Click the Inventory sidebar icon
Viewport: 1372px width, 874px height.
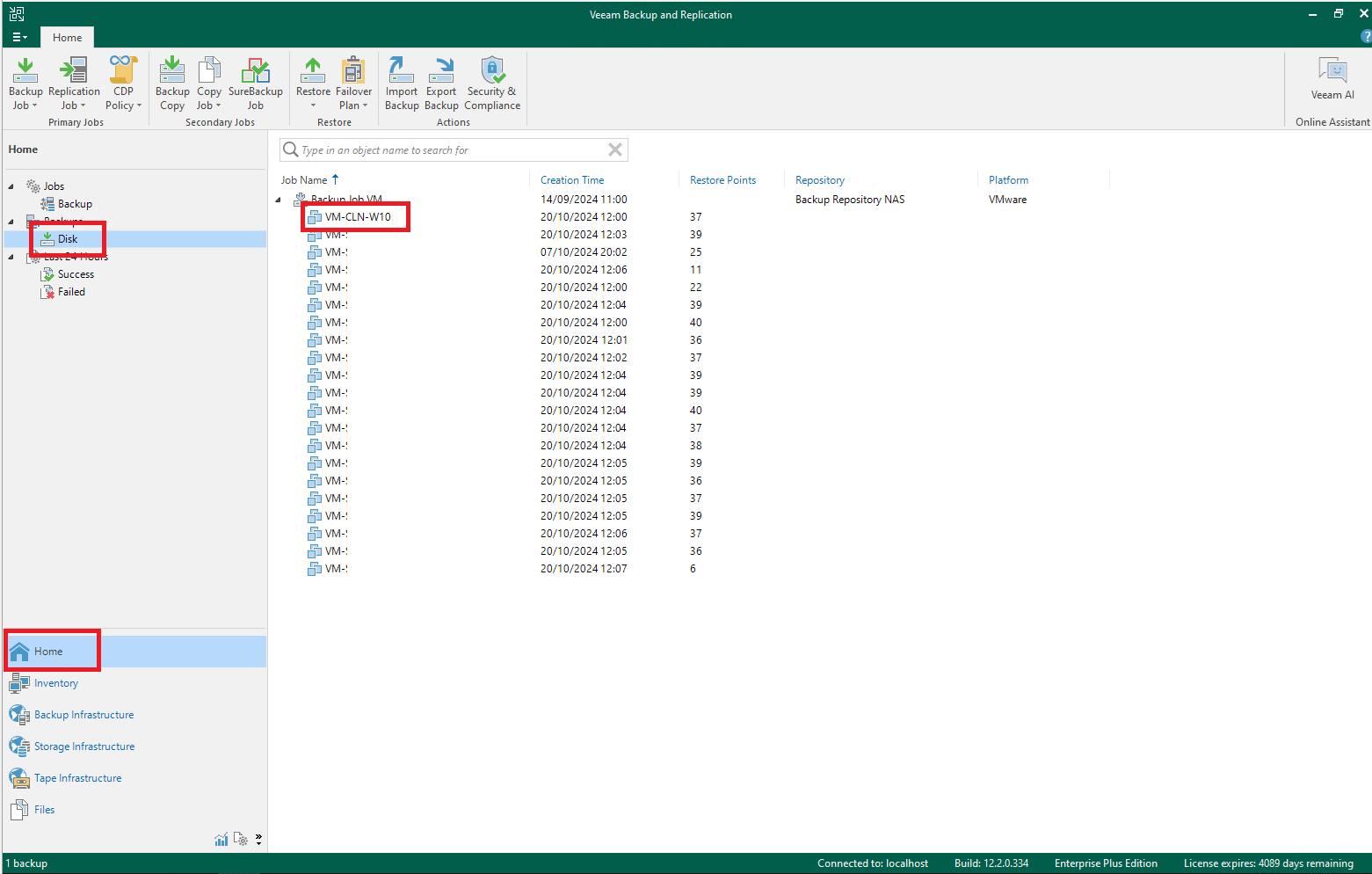pos(19,683)
